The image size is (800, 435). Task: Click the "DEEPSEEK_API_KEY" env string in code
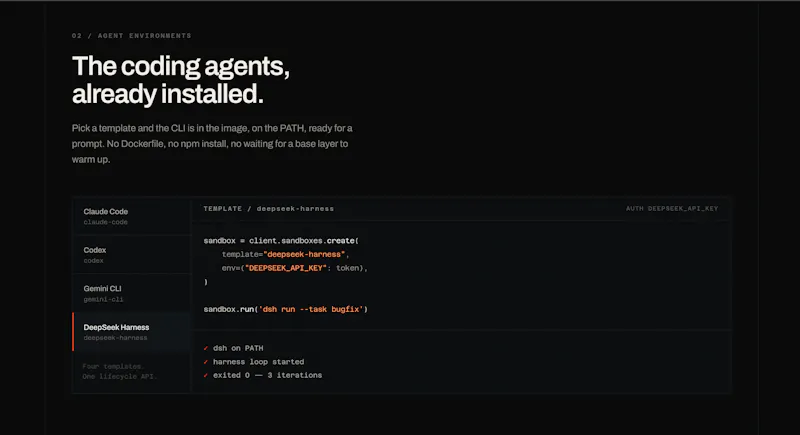click(x=286, y=268)
